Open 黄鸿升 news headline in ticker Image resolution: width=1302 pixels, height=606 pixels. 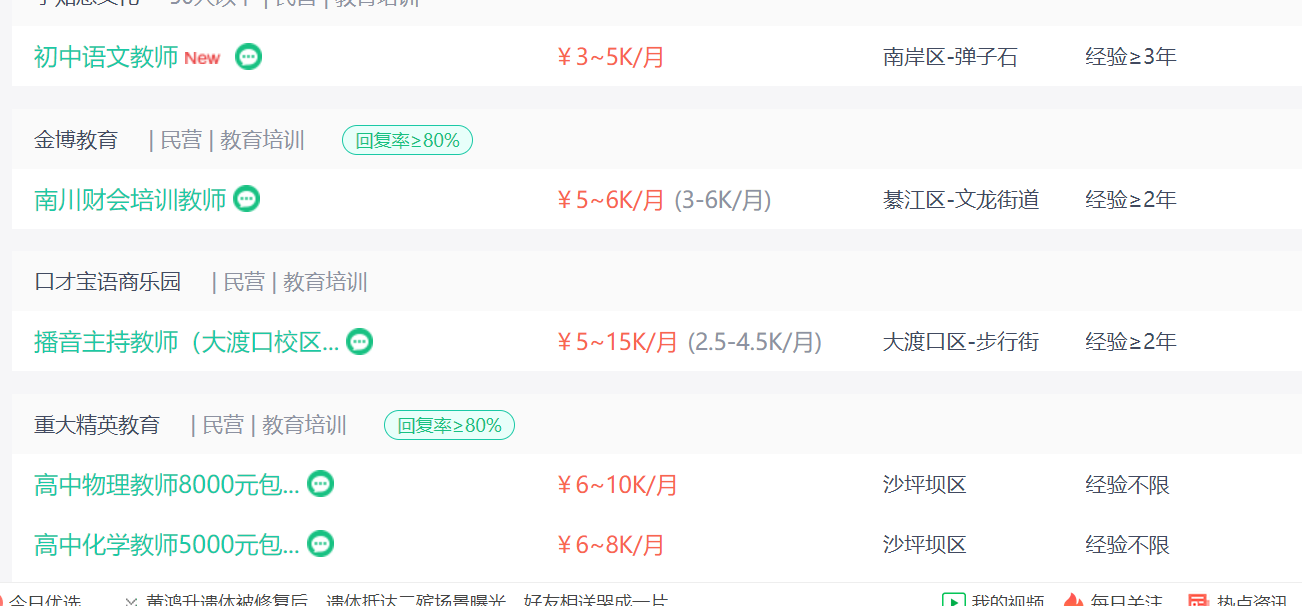click(x=406, y=602)
